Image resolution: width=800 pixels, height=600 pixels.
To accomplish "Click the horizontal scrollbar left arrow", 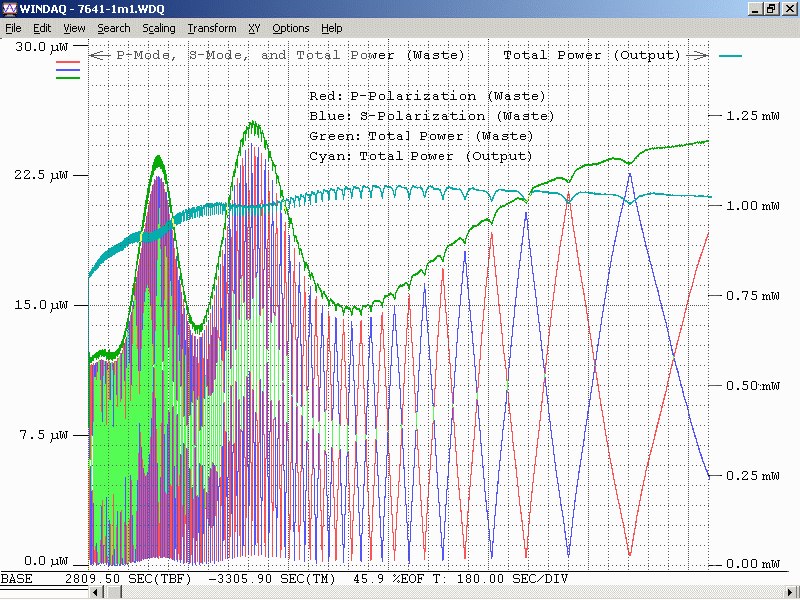I will click(97, 593).
